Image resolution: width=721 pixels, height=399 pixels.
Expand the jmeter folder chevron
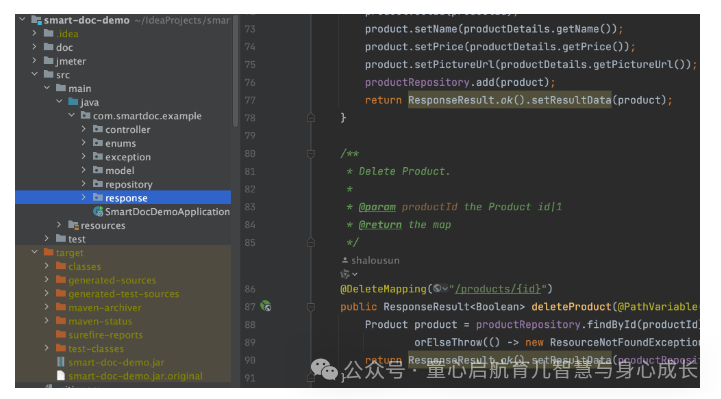pos(34,61)
